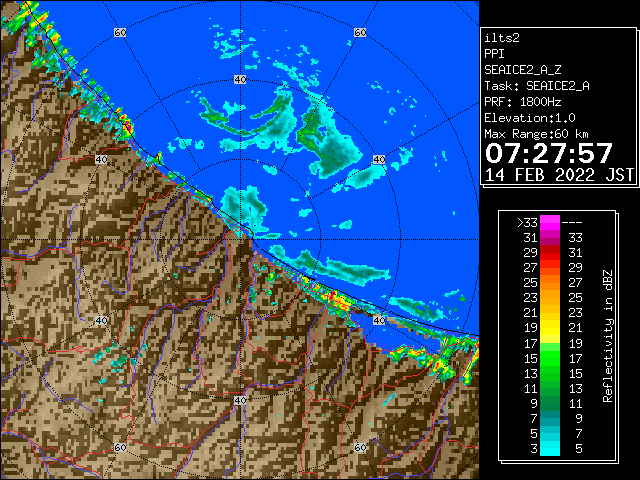Click the '3' label at legend bottom
The height and width of the screenshot is (480, 640).
534,449
